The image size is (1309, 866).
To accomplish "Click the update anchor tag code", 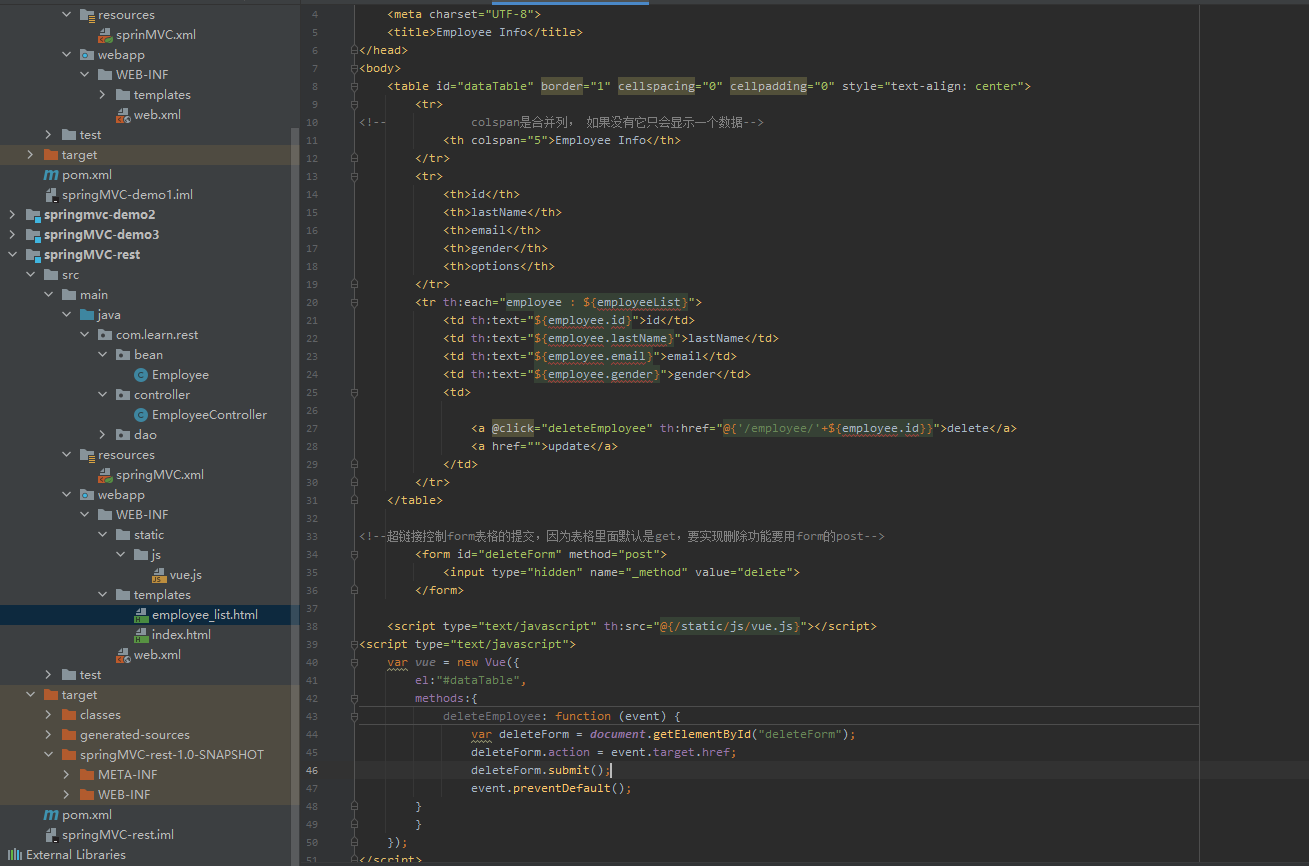I will 544,446.
